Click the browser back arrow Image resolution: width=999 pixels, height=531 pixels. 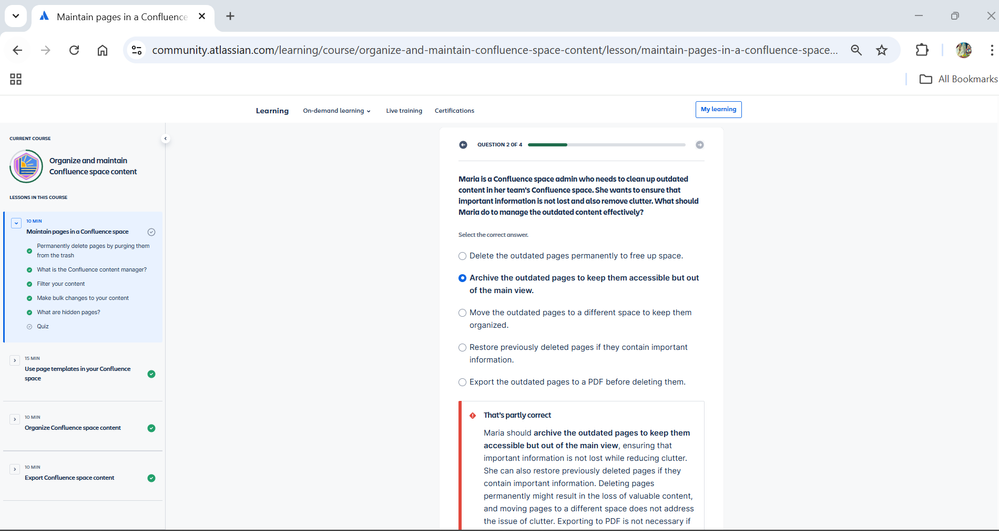point(17,50)
